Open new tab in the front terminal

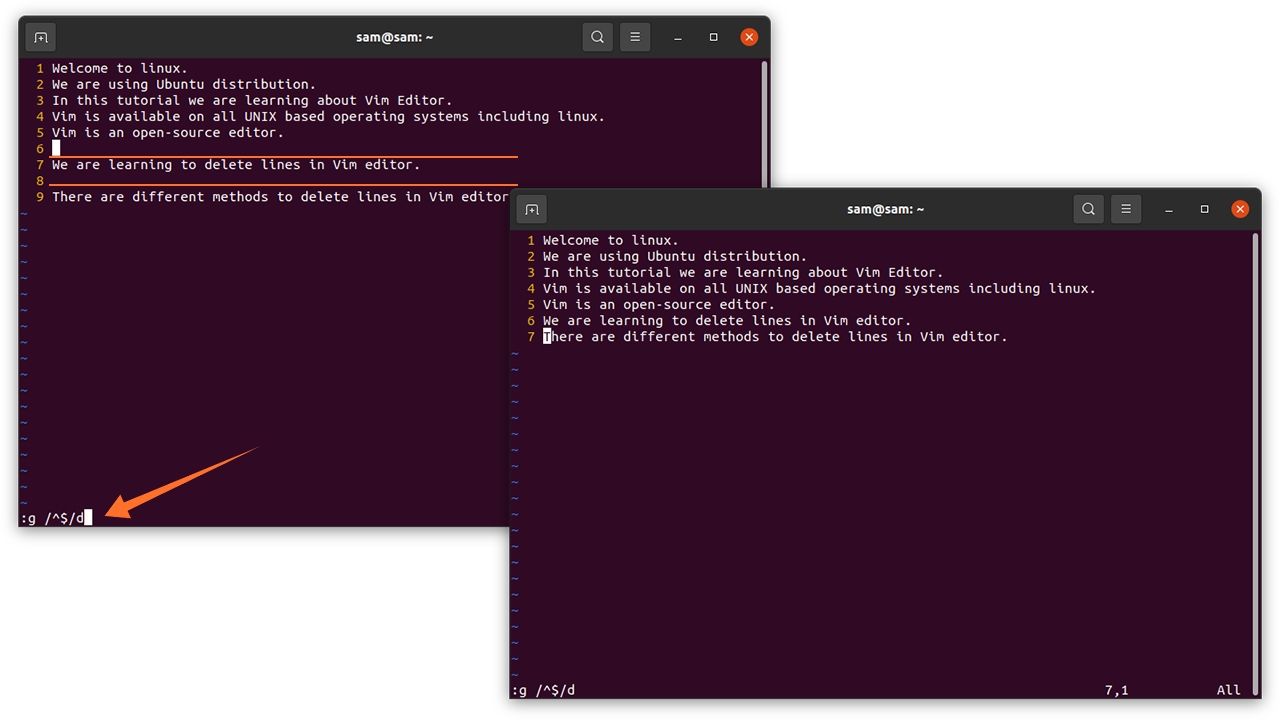click(532, 210)
